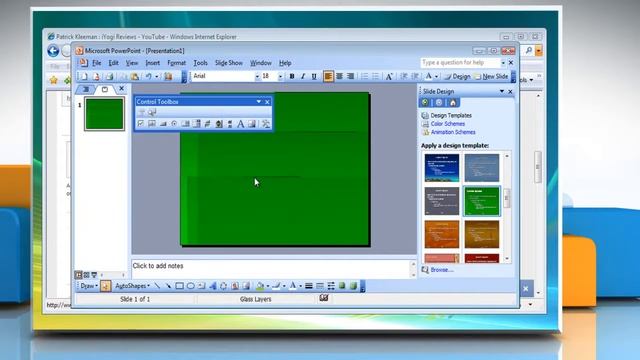The image size is (640, 360).
Task: Toggle Align Left alignment
Action: 328,76
